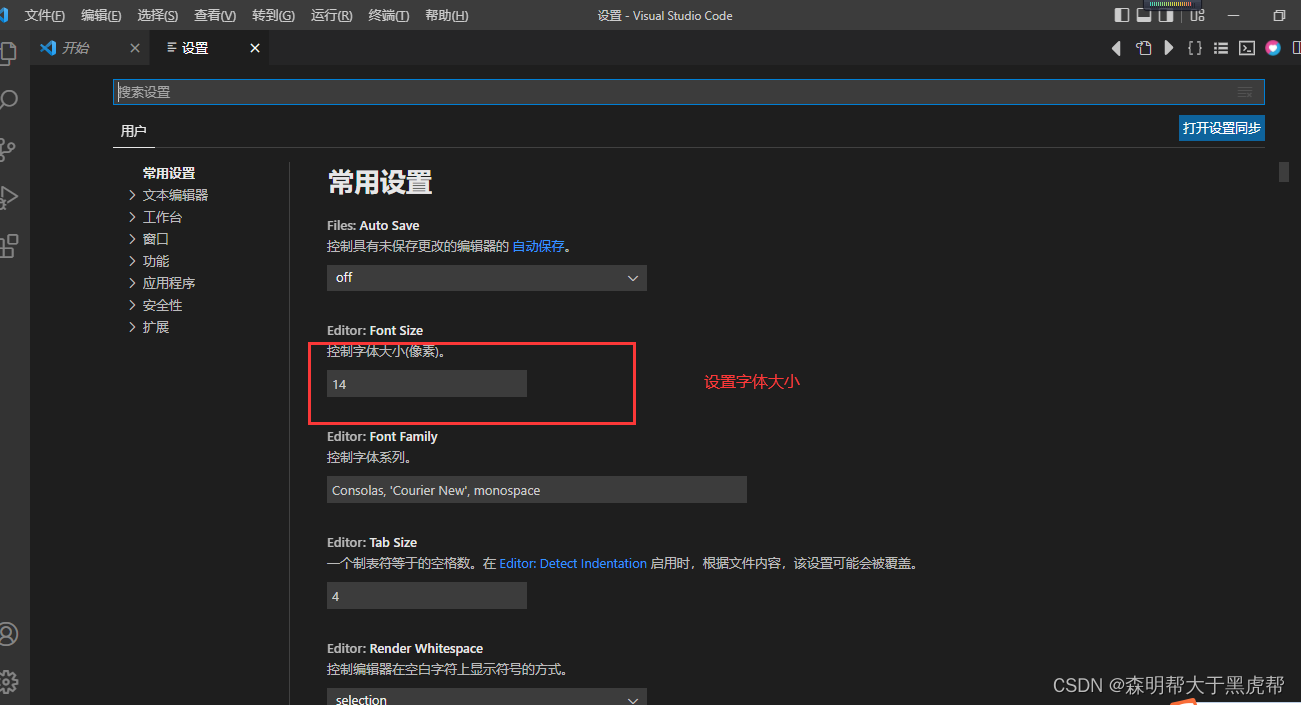
Task: Click the Tab Size field showing 4
Action: (427, 596)
